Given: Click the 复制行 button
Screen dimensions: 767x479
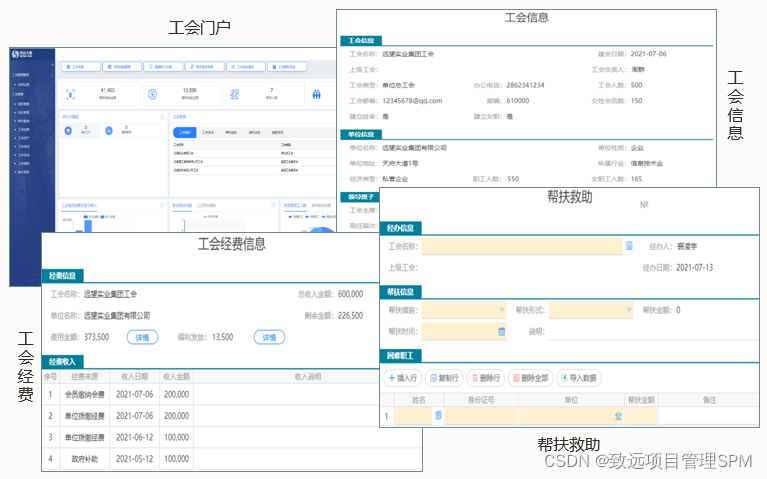Looking at the screenshot, I should [x=444, y=378].
